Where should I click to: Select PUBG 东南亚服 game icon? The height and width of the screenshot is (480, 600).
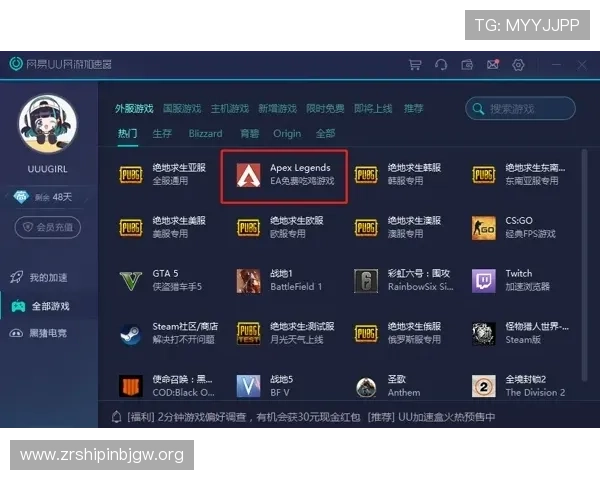click(484, 175)
